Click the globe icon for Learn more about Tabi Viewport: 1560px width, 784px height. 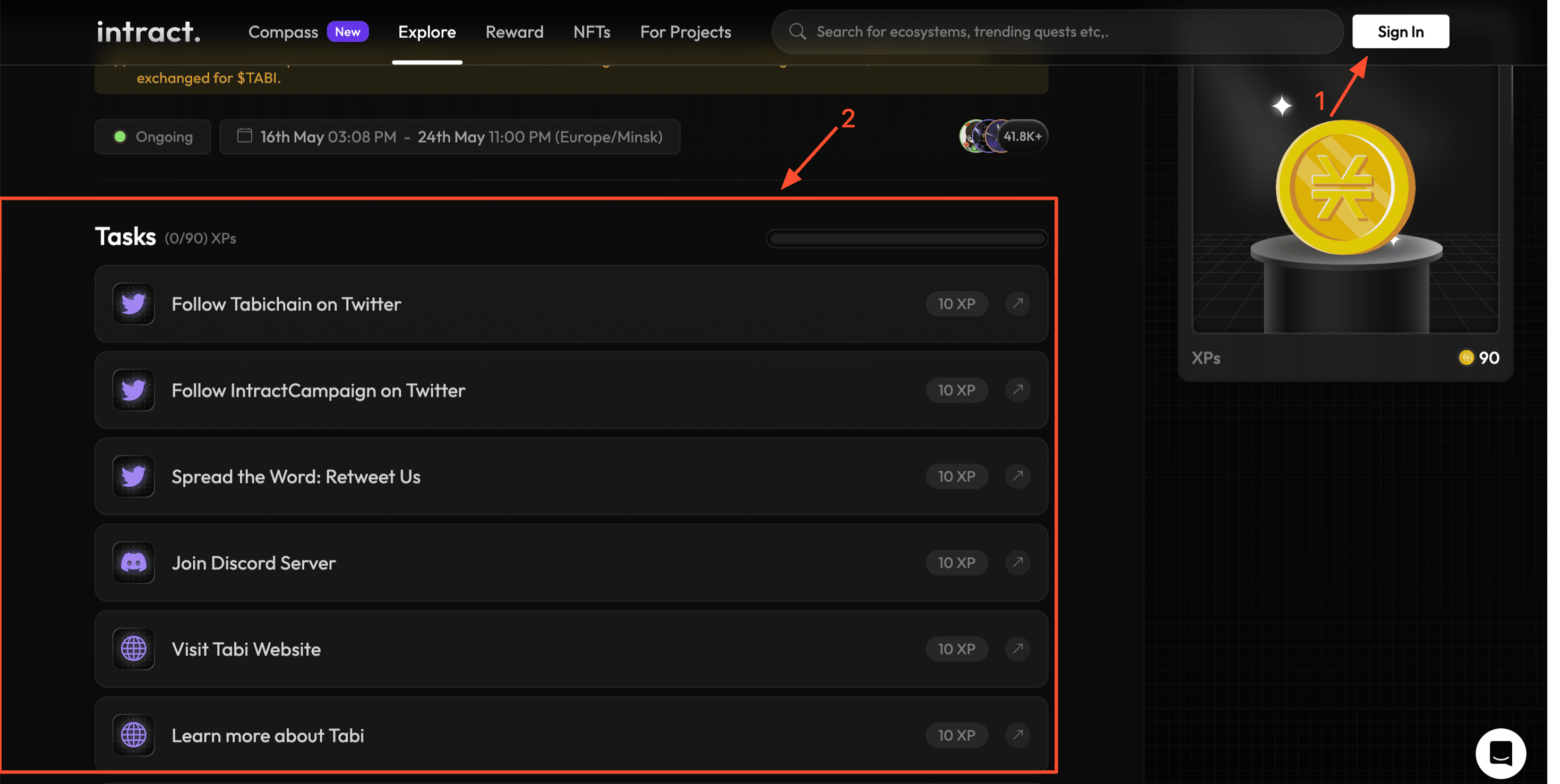(x=133, y=736)
